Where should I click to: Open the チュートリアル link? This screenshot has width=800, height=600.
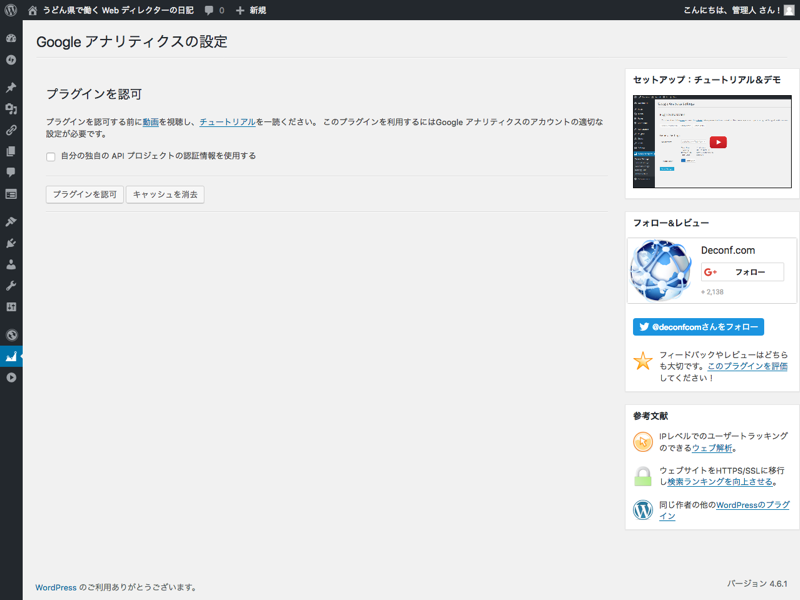pyautogui.click(x=228, y=122)
